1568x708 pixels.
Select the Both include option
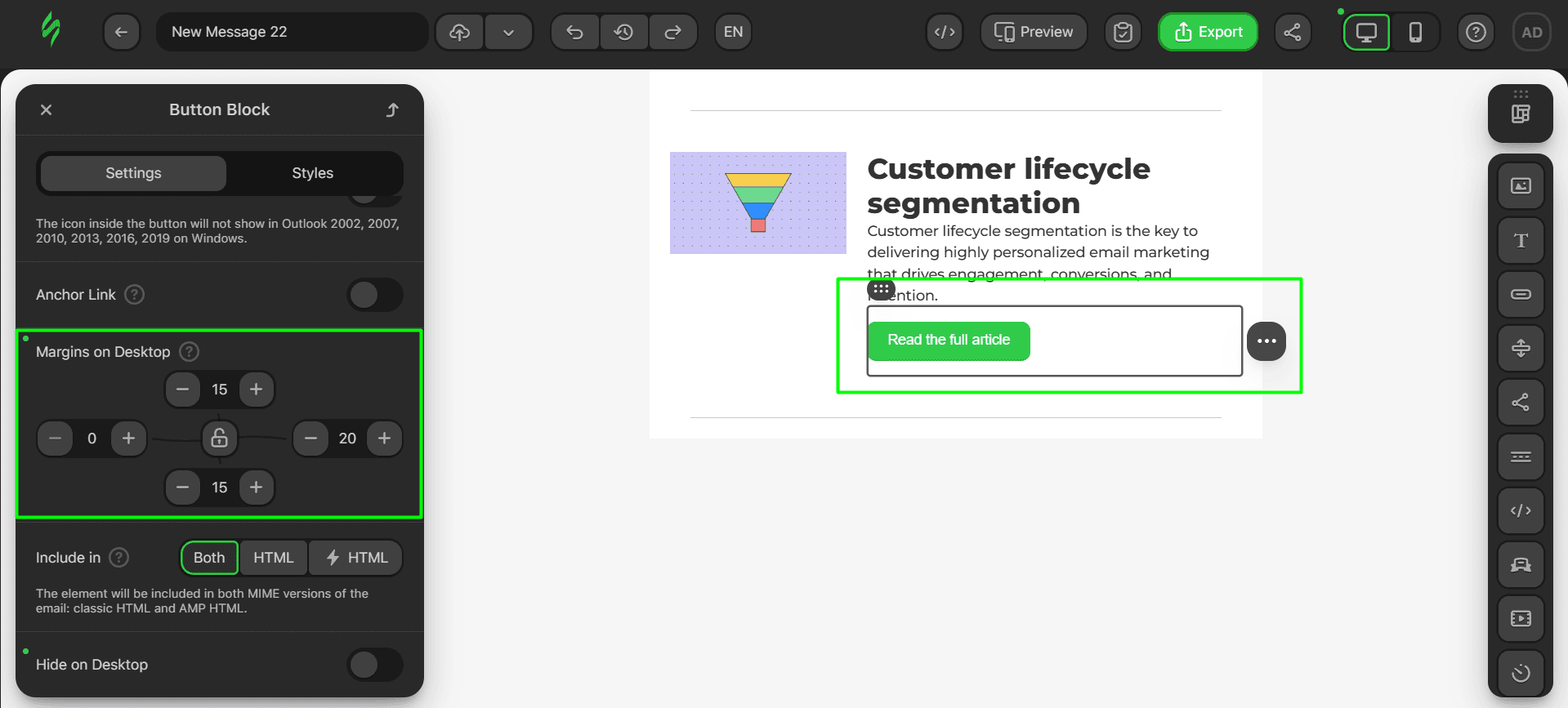pyautogui.click(x=209, y=558)
